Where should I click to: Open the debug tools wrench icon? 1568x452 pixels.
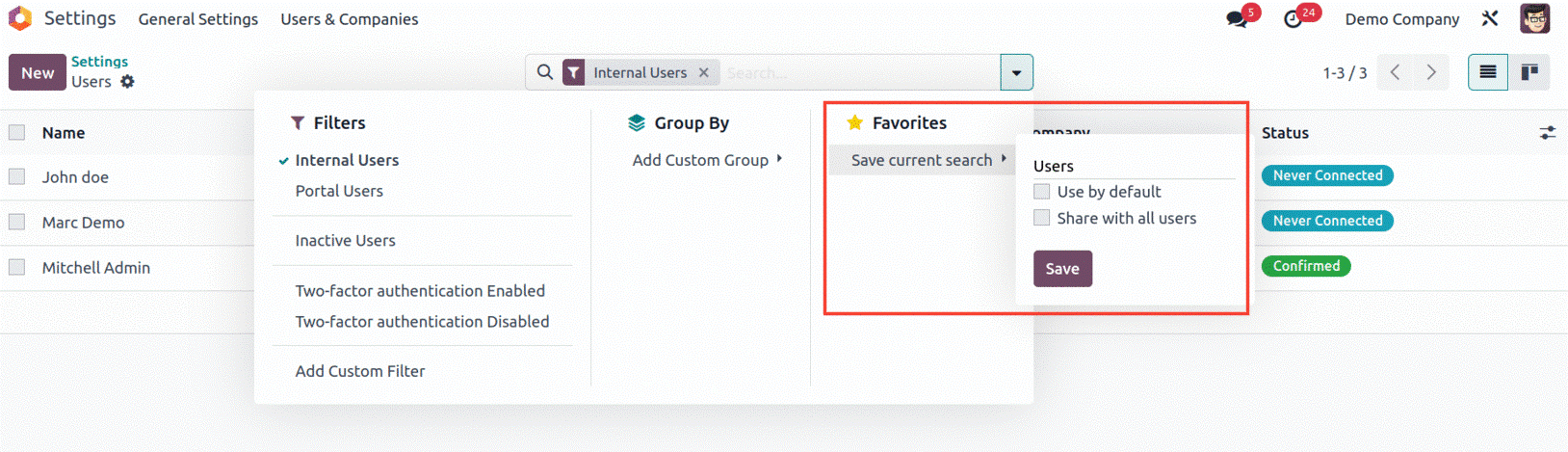1490,18
